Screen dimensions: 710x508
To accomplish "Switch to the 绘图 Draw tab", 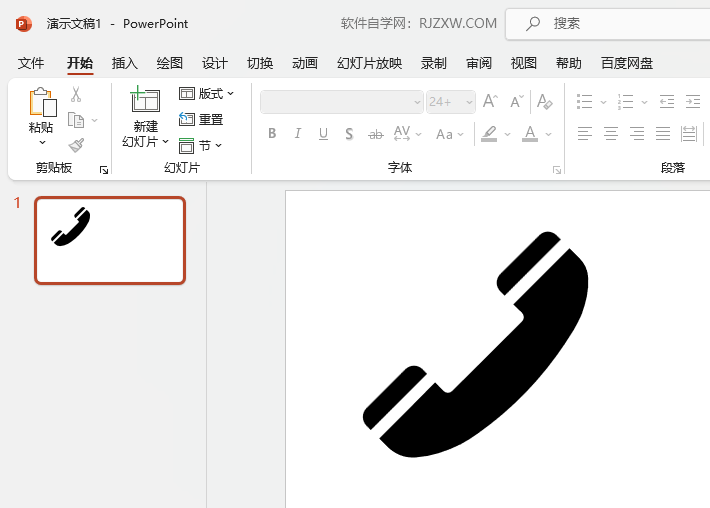I will pyautogui.click(x=169, y=63).
